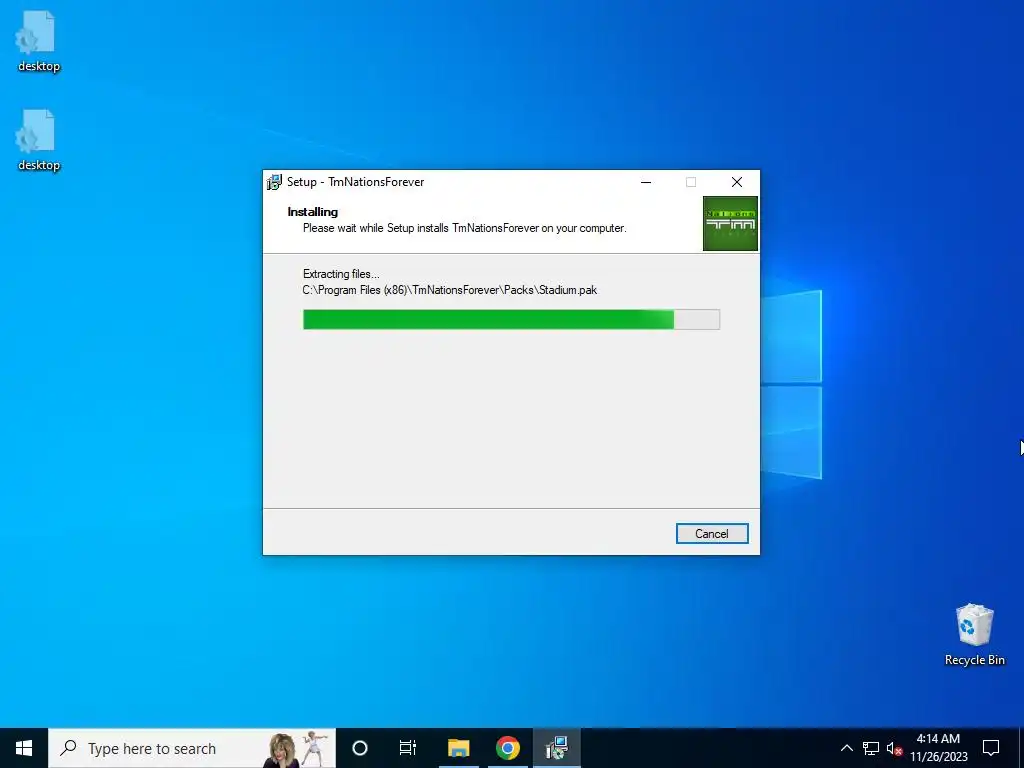Select the top desktop file icon
The width and height of the screenshot is (1024, 768).
38,42
